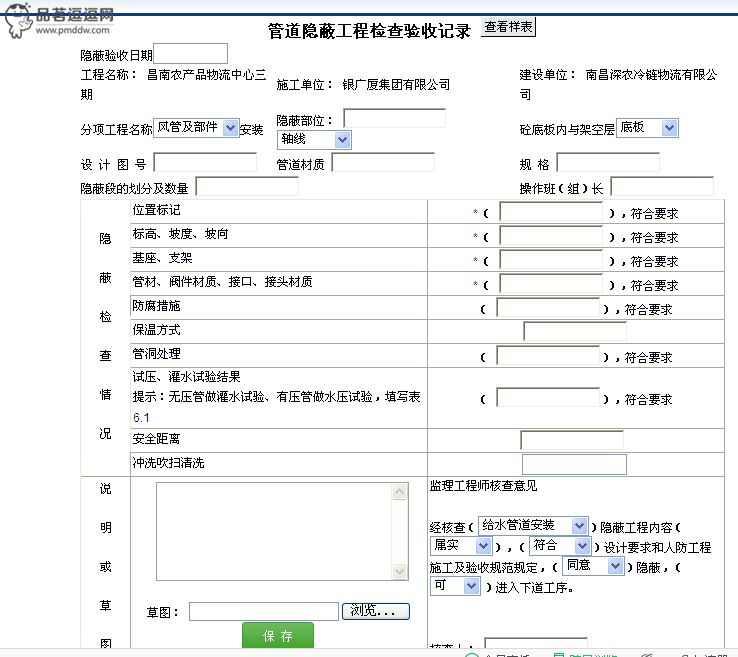This screenshot has height=657, width=738.
Task: Click into the 规格 input field
Action: point(608,162)
